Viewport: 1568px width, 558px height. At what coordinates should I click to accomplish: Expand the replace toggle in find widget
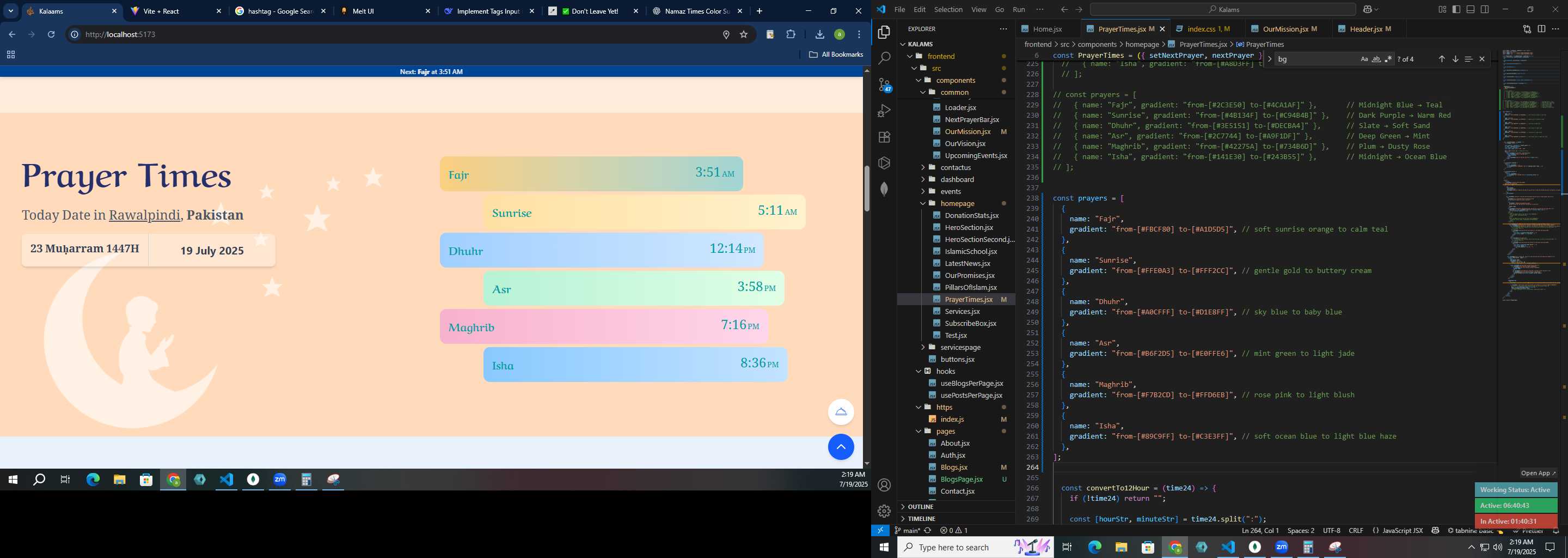pos(1269,59)
